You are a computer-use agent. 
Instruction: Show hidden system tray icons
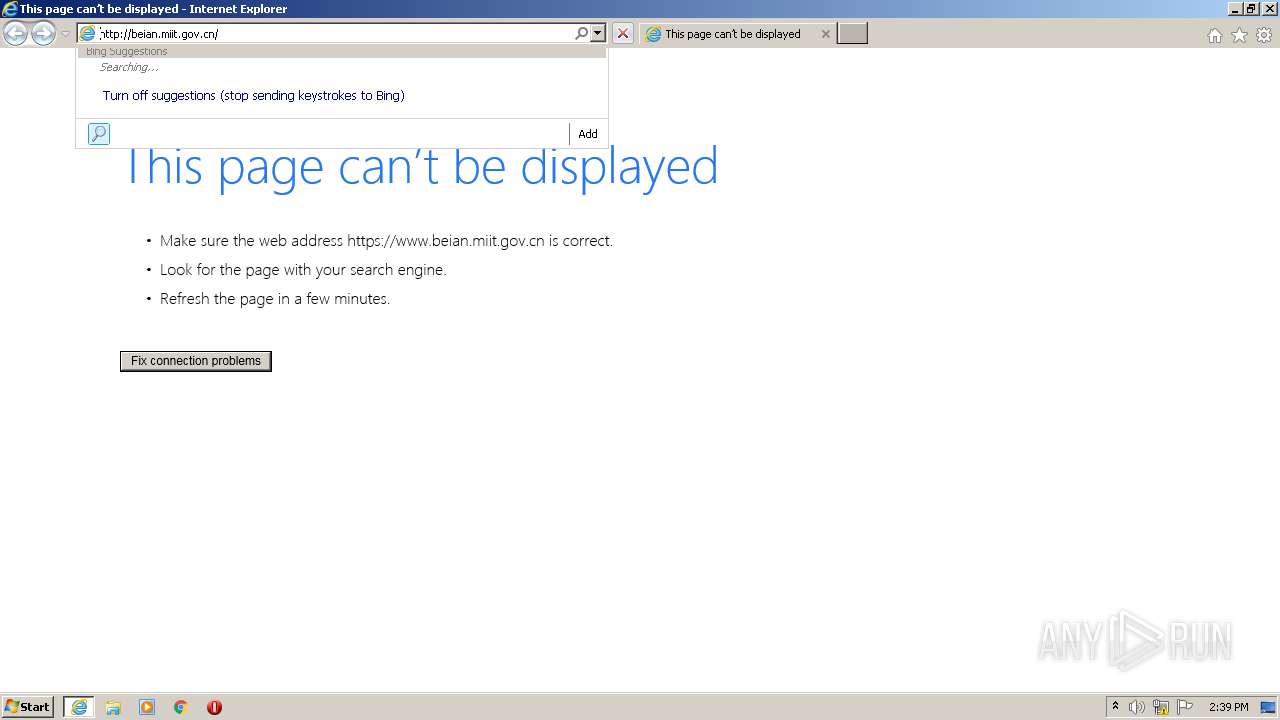[x=1115, y=707]
